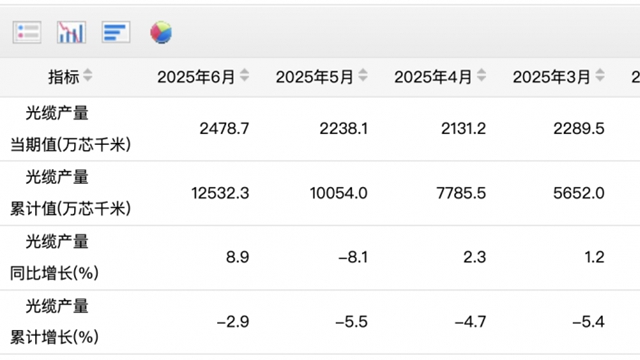Click the value 2478.7 cell
The width and height of the screenshot is (640, 360).
click(224, 129)
